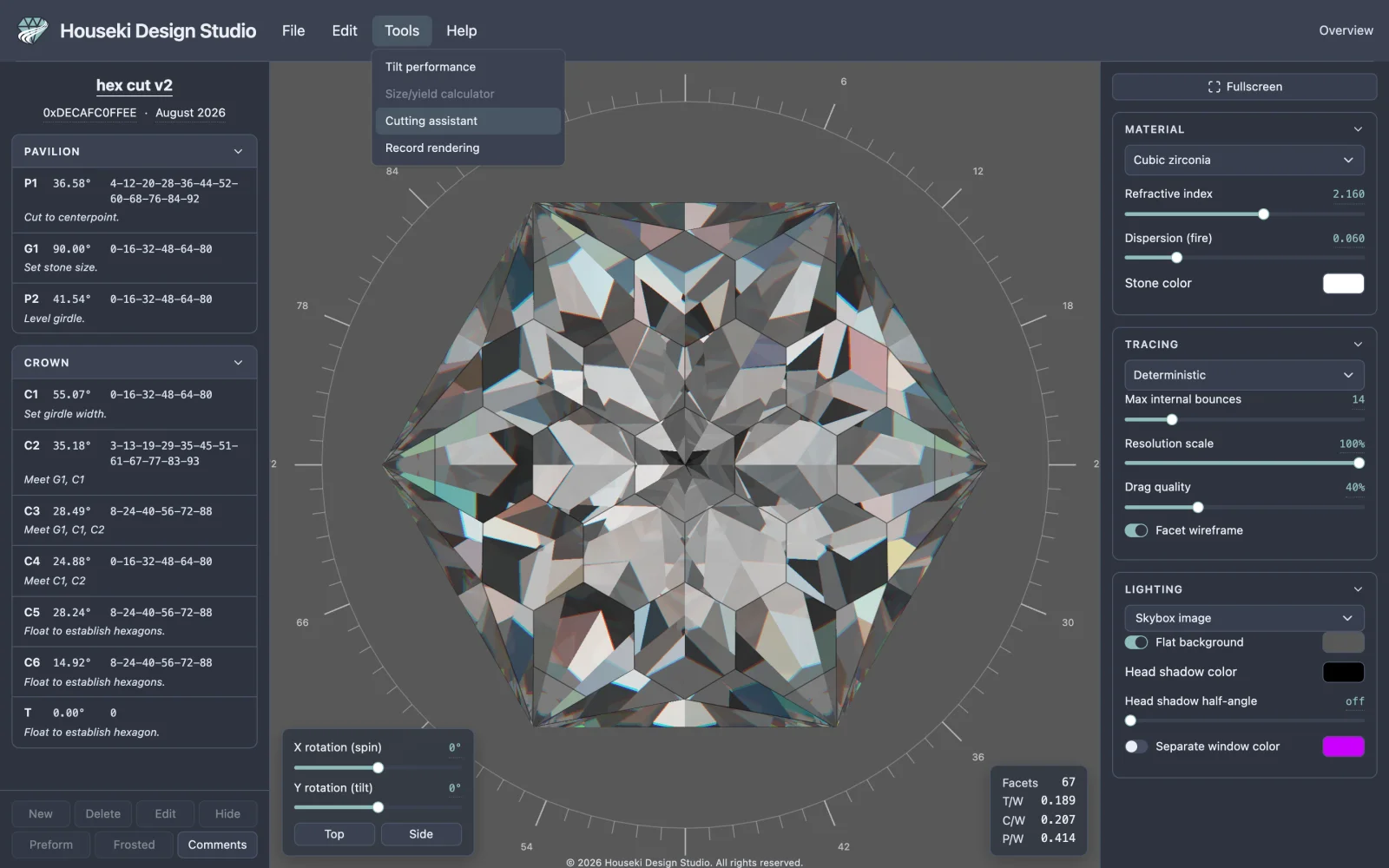Open the Deterministic tracing mode dropdown
1389x868 pixels.
(x=1244, y=375)
